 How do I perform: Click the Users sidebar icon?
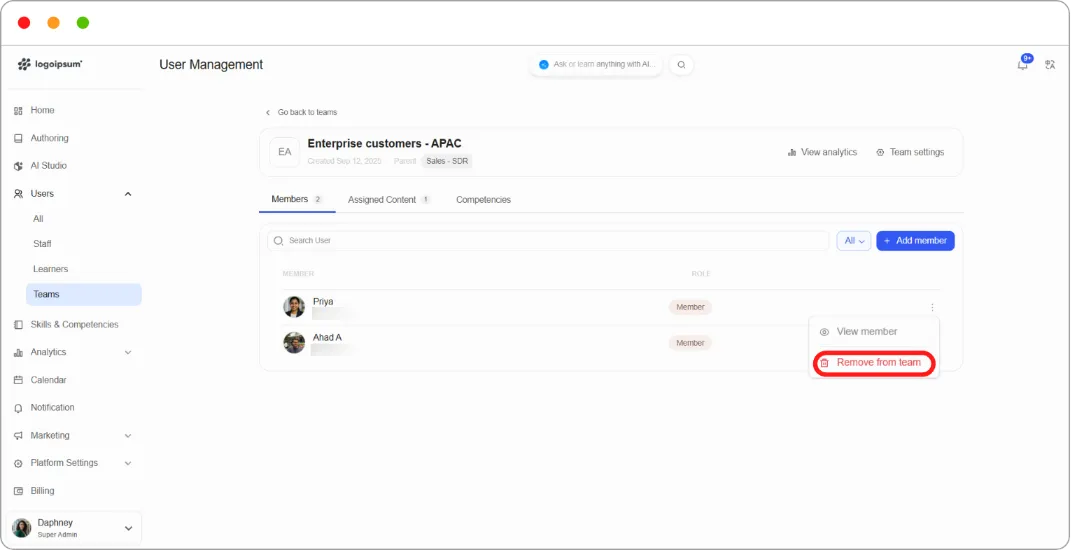[18, 194]
